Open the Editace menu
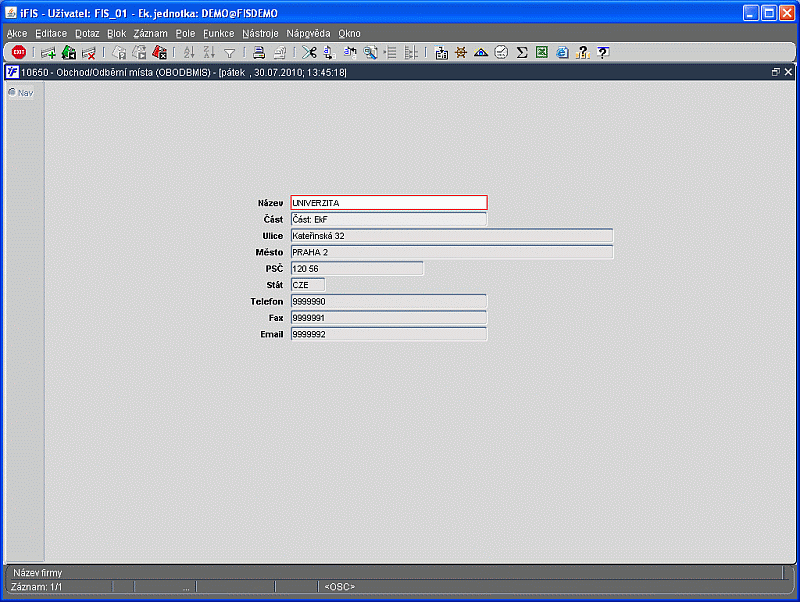This screenshot has height=602, width=800. pos(51,33)
